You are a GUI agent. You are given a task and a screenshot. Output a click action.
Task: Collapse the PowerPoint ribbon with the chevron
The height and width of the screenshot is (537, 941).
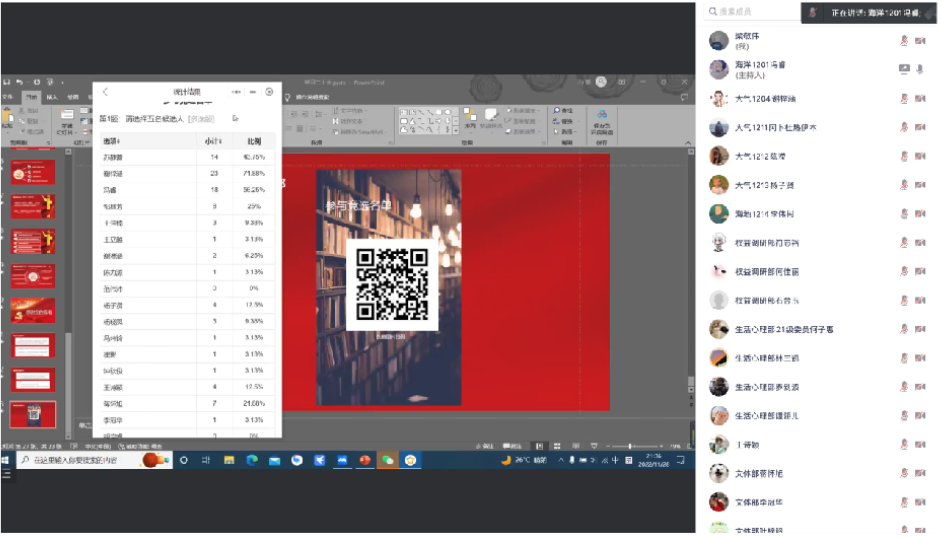coord(688,144)
